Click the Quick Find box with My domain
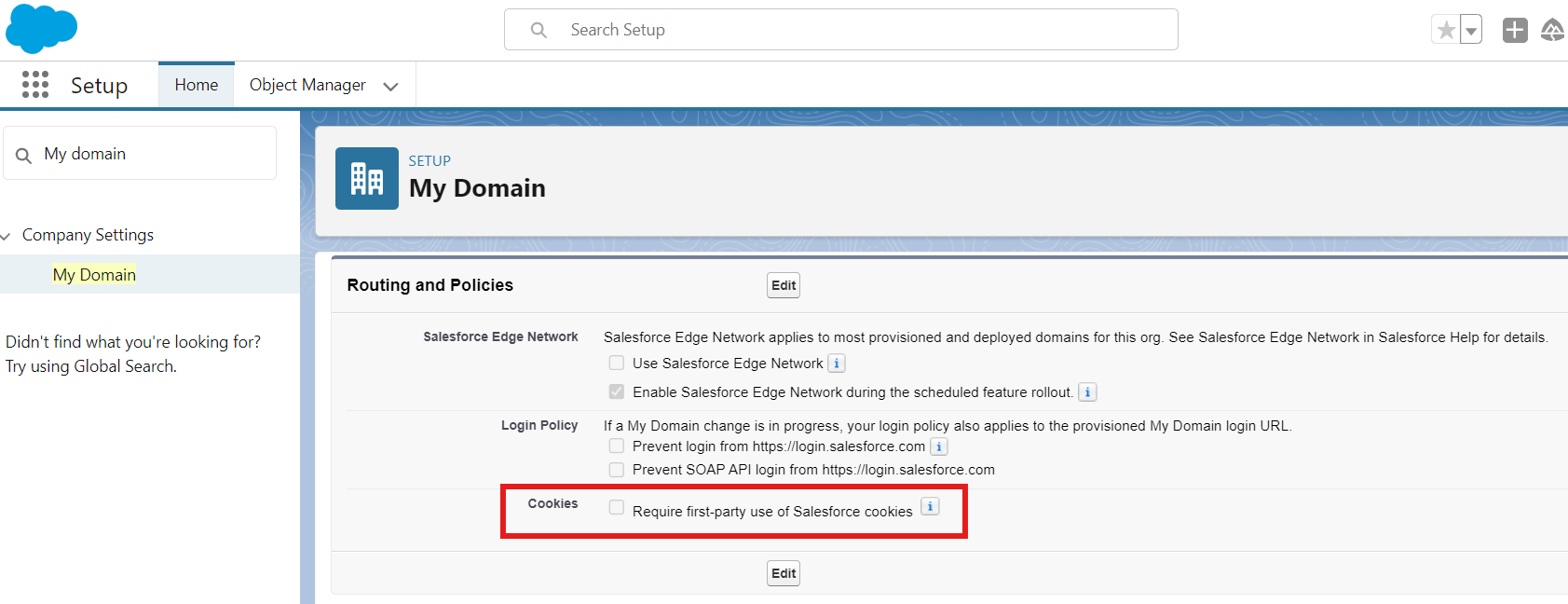1568x604 pixels. tap(140, 154)
